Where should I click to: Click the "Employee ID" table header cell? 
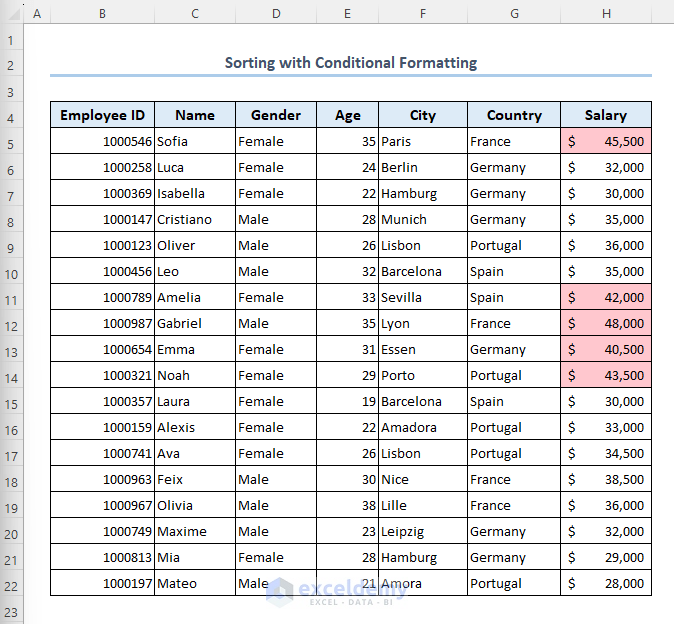click(102, 115)
